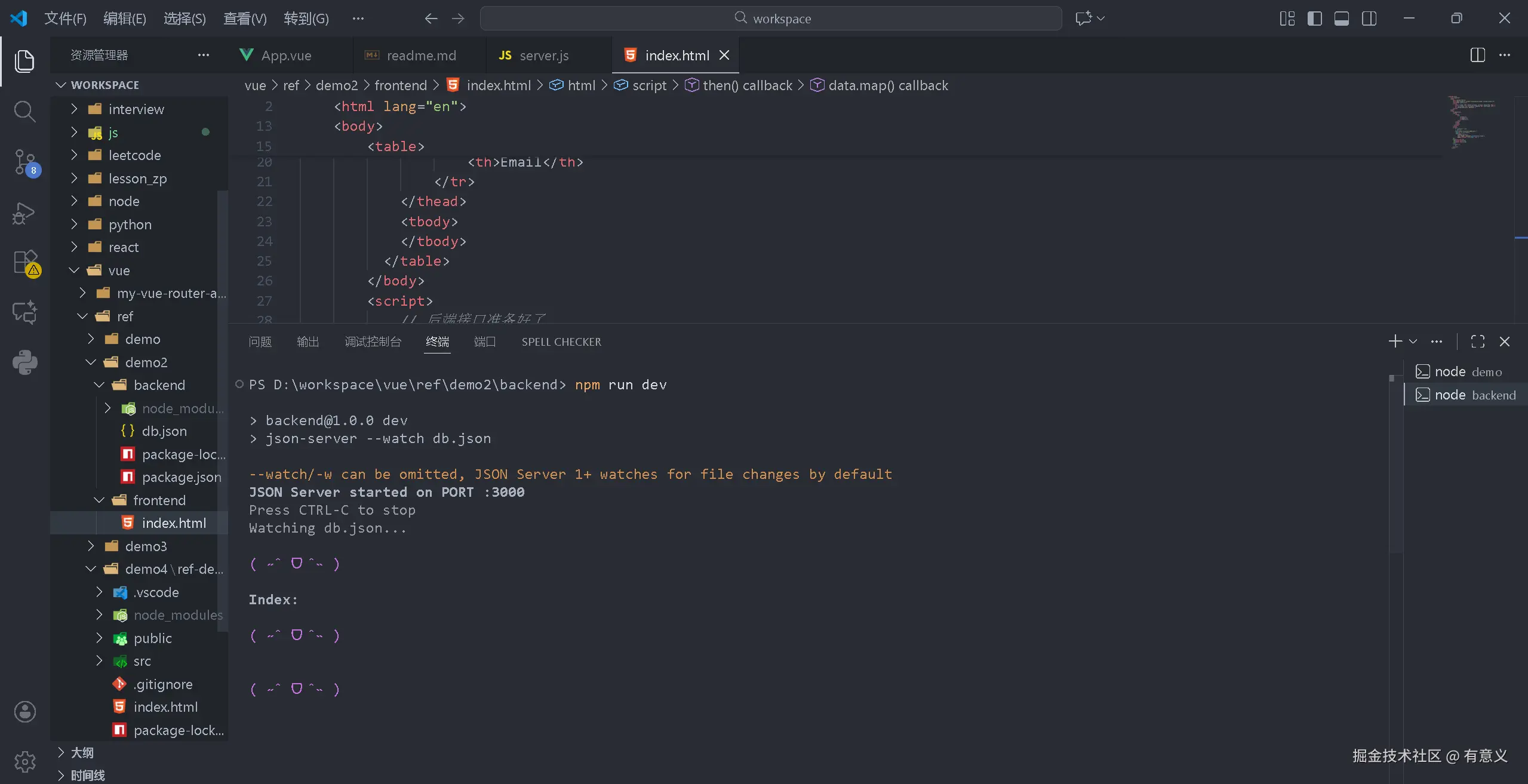The height and width of the screenshot is (784, 1528).
Task: Open the new terminal launch profile dropdown
Action: click(x=1413, y=342)
